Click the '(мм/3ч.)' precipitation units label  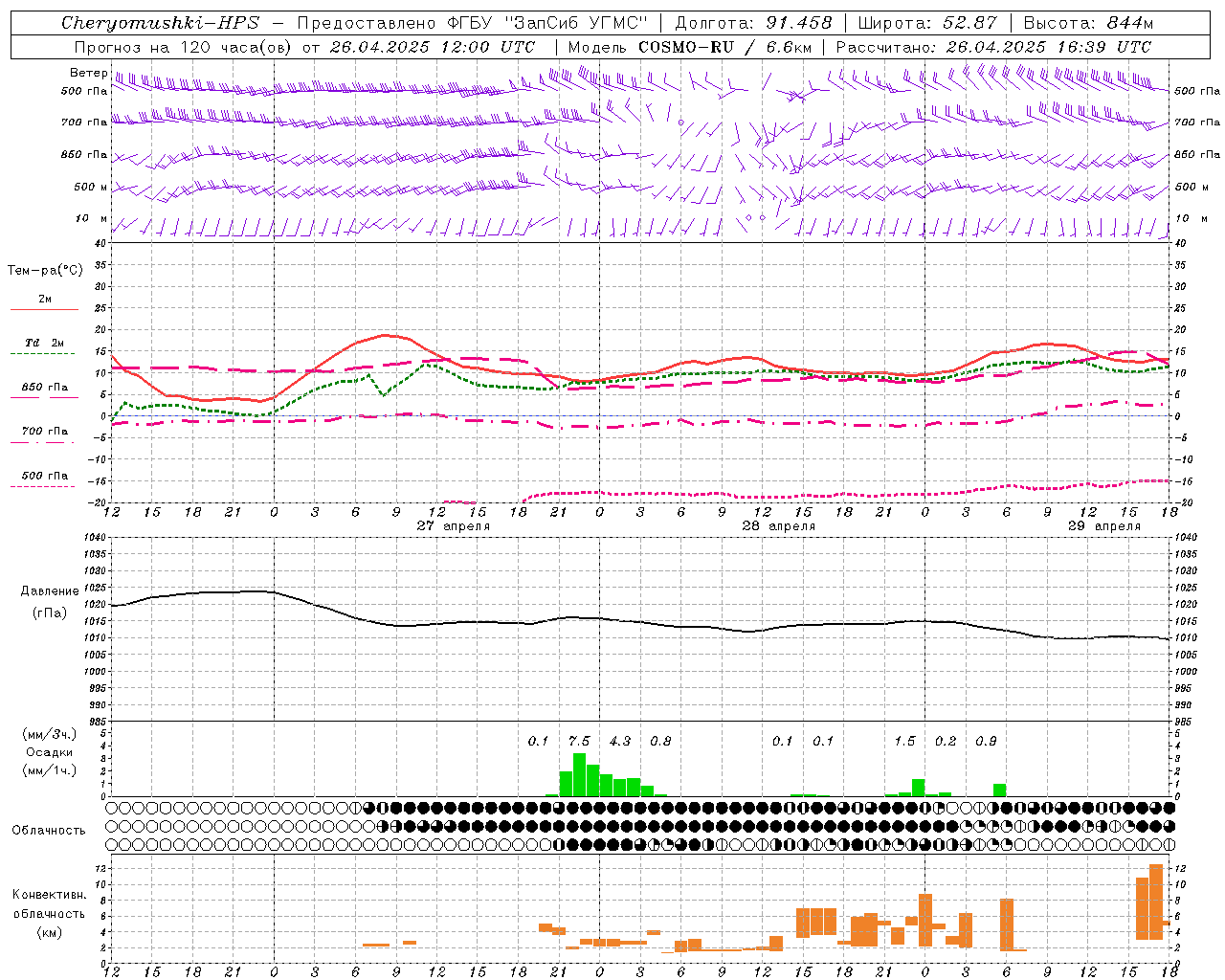49,734
